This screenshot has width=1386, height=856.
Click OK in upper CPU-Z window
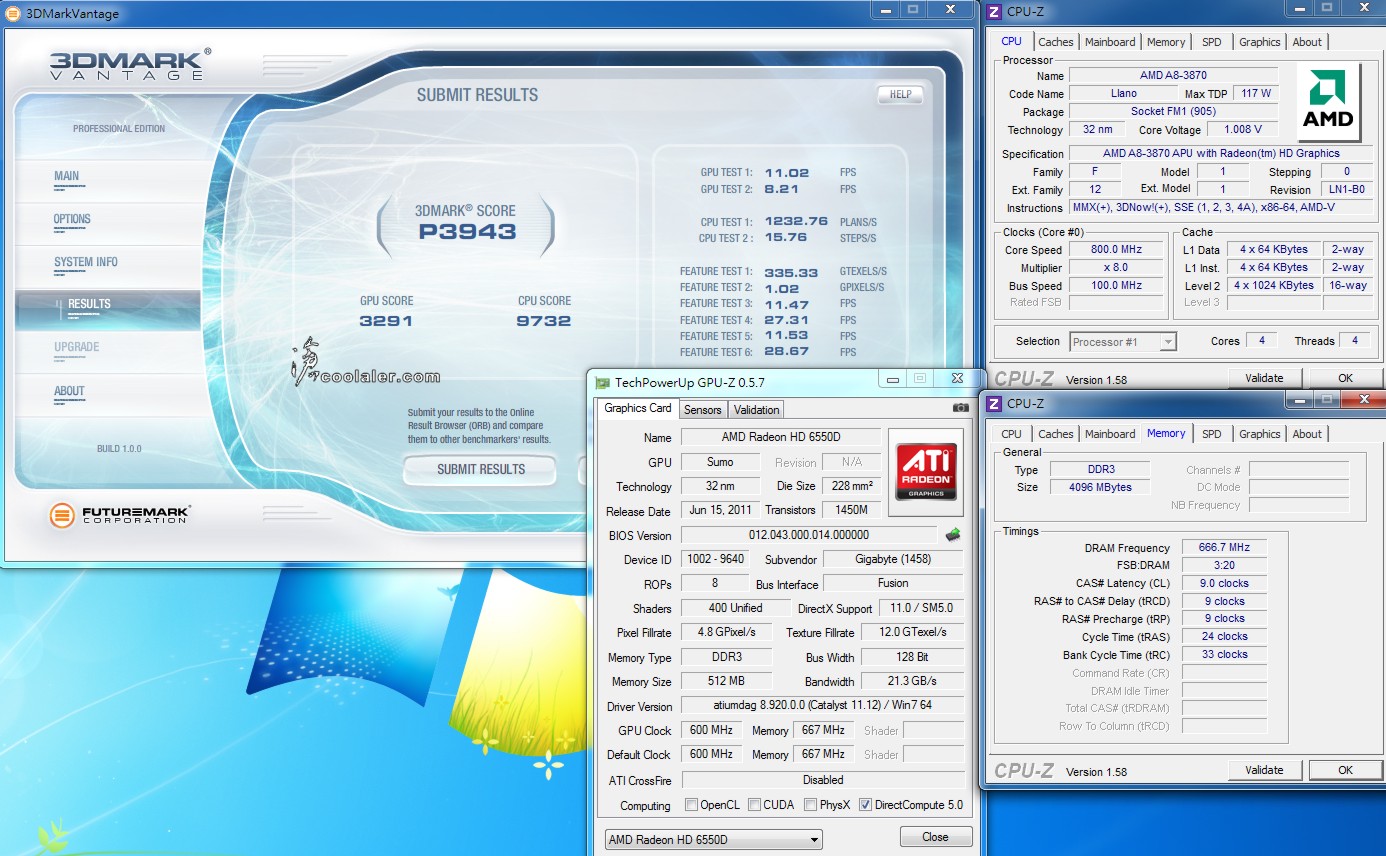[1345, 378]
